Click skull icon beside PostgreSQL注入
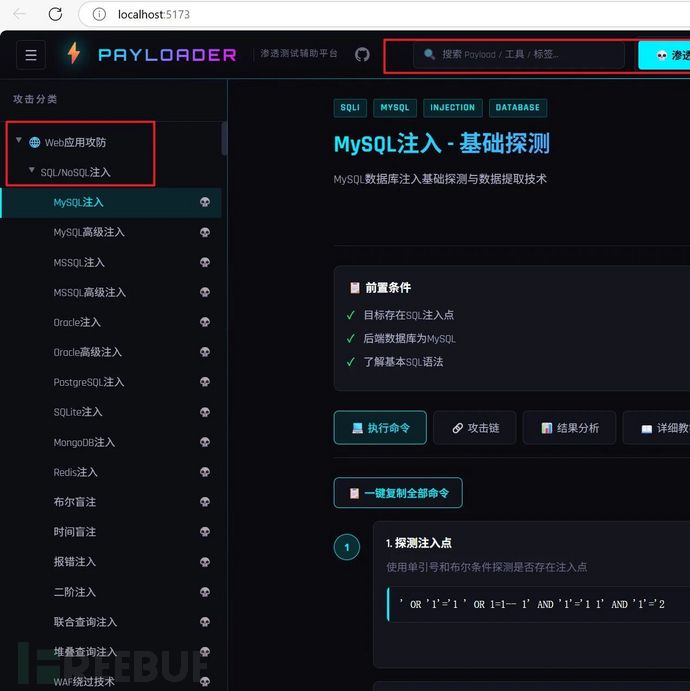This screenshot has width=690, height=691. pyautogui.click(x=205, y=382)
